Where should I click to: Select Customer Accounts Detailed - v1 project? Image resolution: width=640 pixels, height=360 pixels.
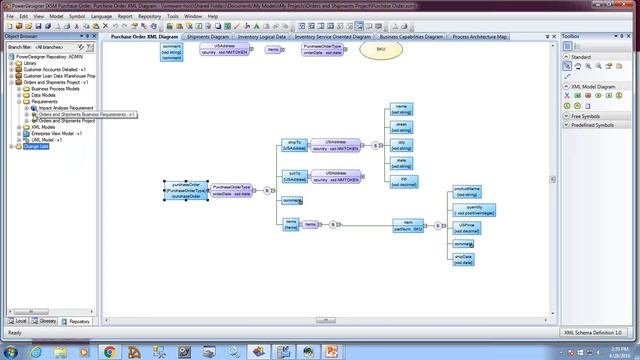(x=54, y=70)
